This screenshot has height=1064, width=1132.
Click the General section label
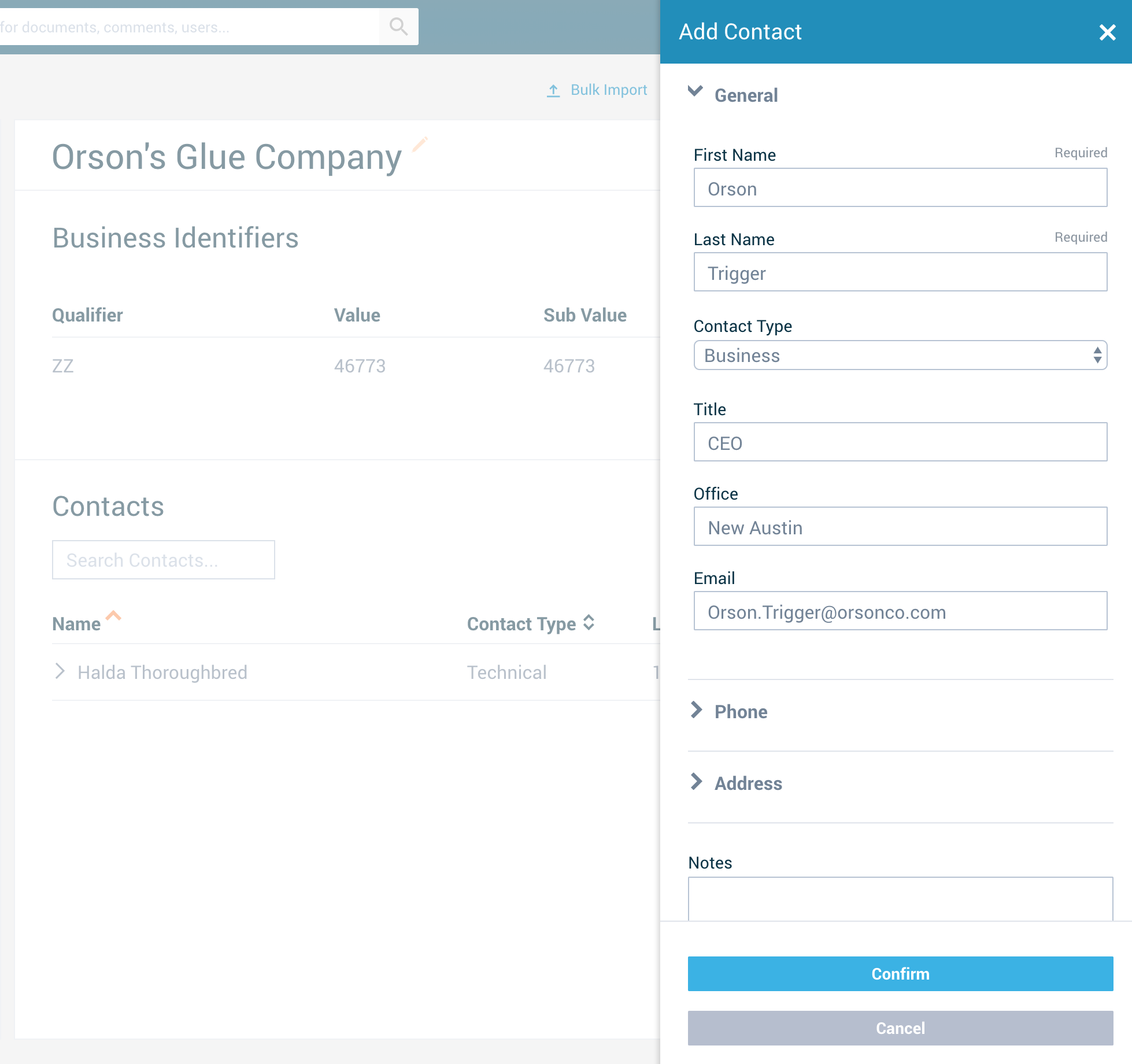[746, 95]
